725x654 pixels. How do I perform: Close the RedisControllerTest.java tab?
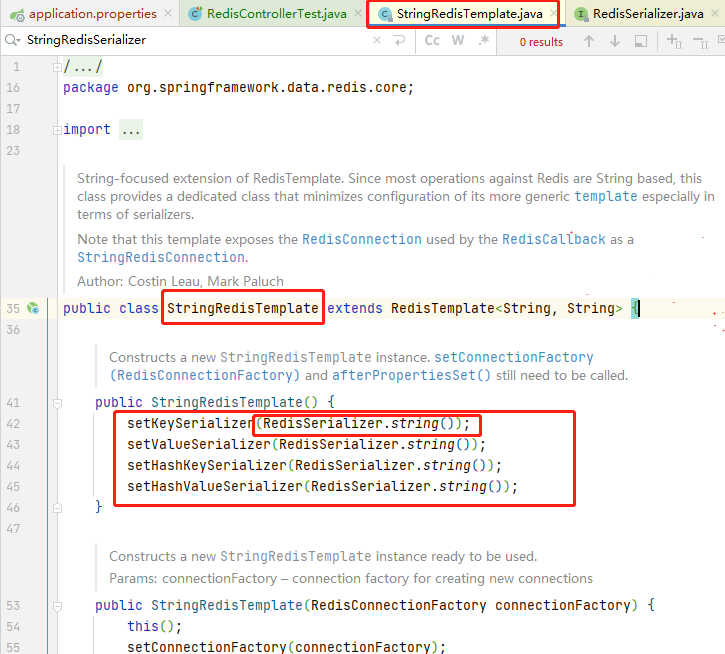358,14
